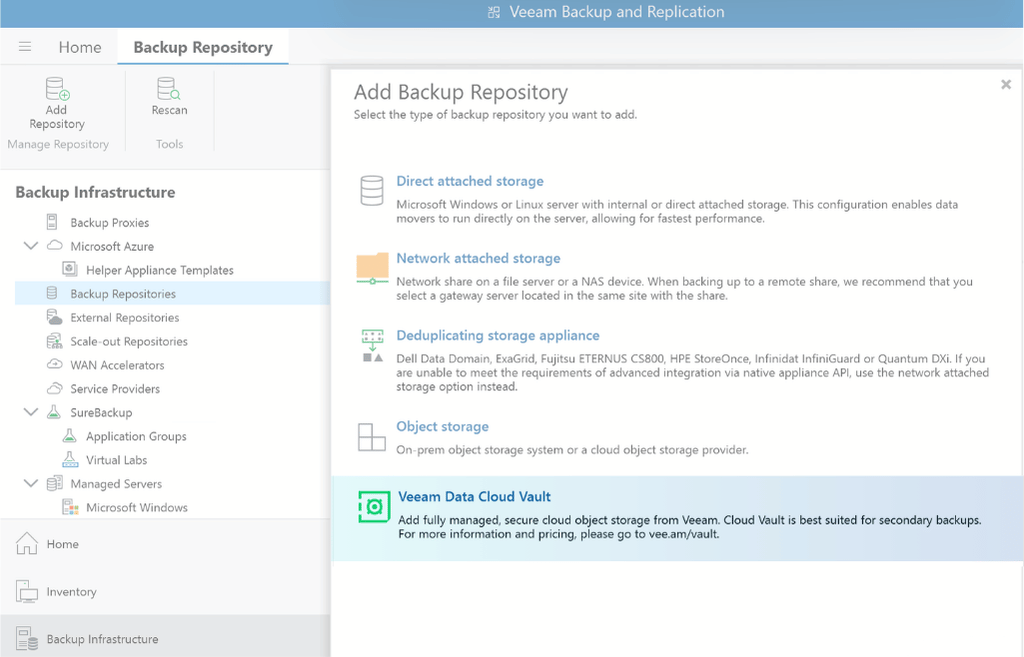The height and width of the screenshot is (657, 1024).
Task: Select the Backup Repository ribbon tab
Action: click(202, 47)
